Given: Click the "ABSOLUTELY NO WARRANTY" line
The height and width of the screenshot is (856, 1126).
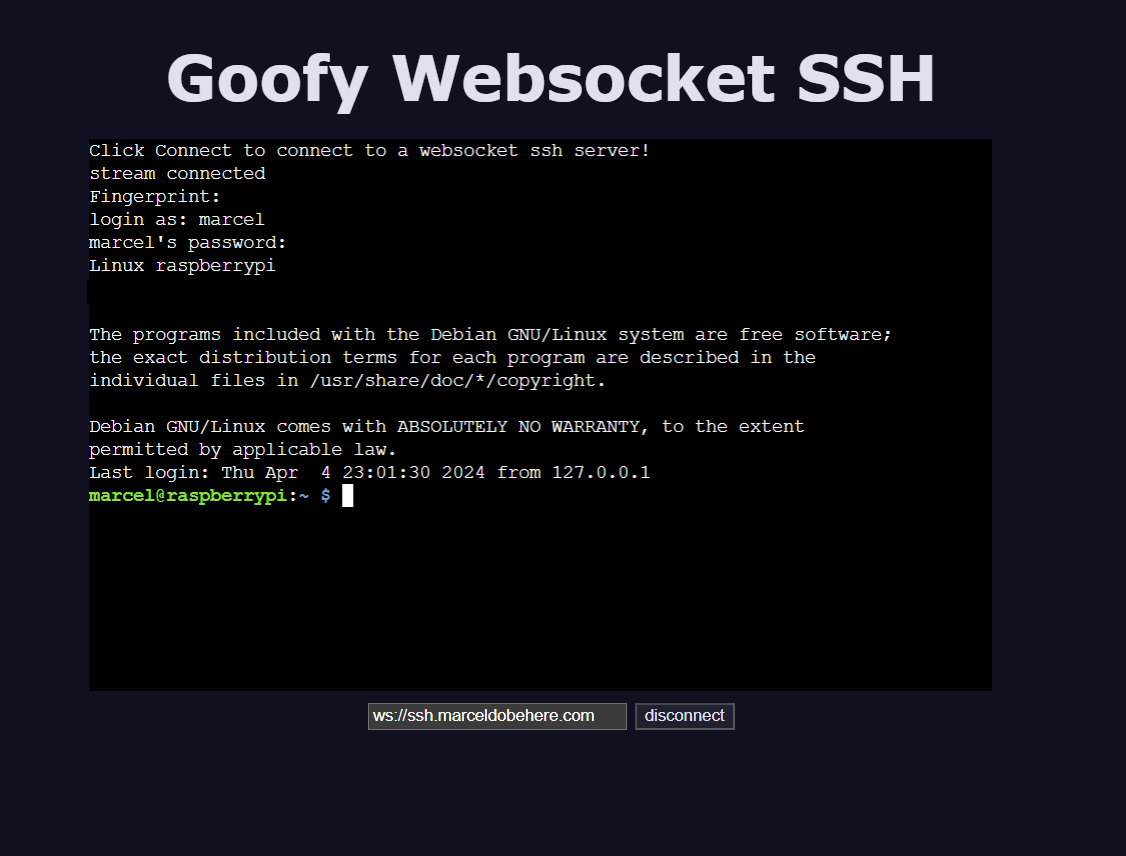Looking at the screenshot, I should (x=447, y=427).
